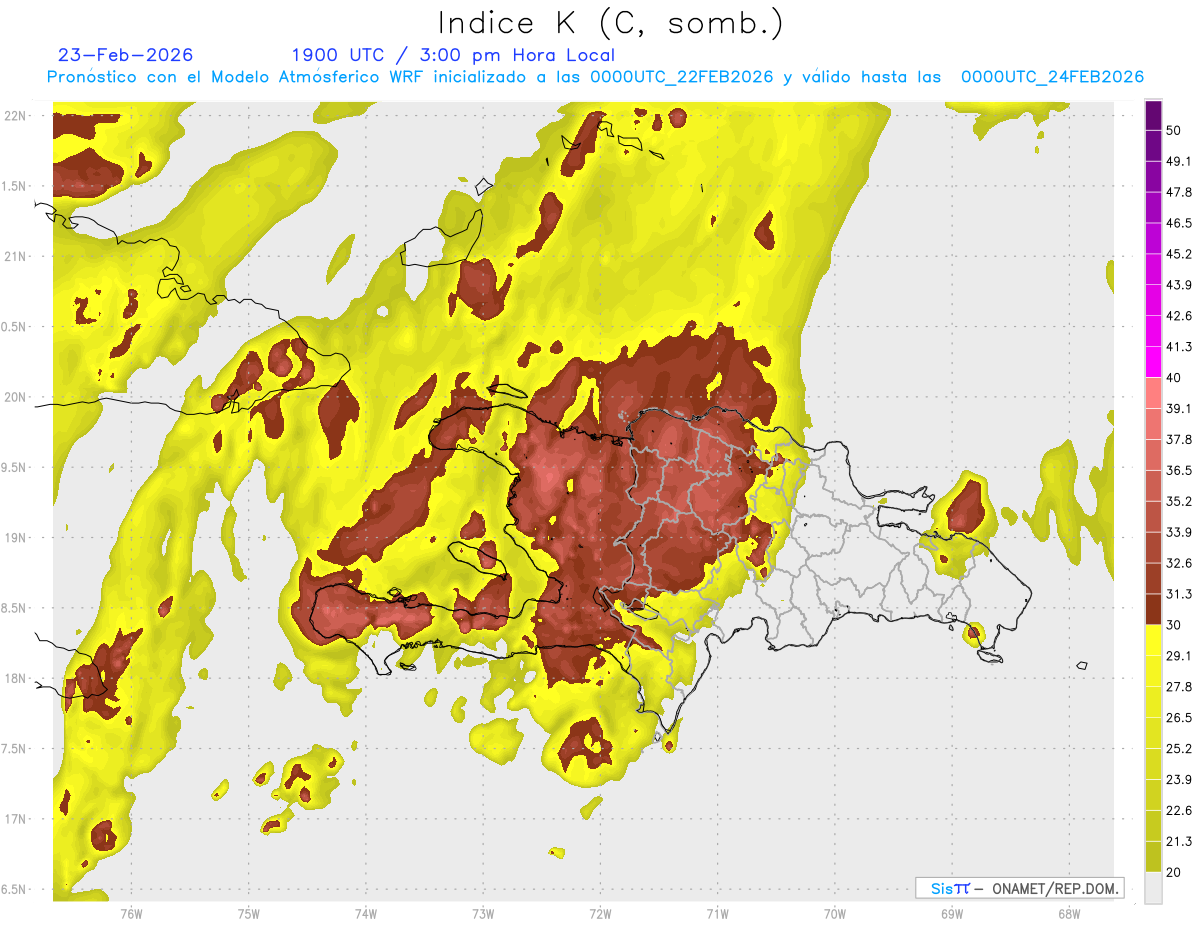Click the latitude axis label '18N'
Viewport: 1200px width, 927px height.
click(17, 679)
